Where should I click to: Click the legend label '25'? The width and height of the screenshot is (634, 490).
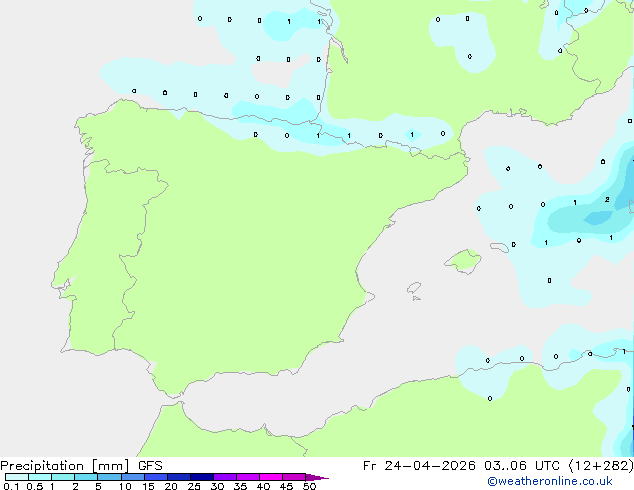point(194,486)
